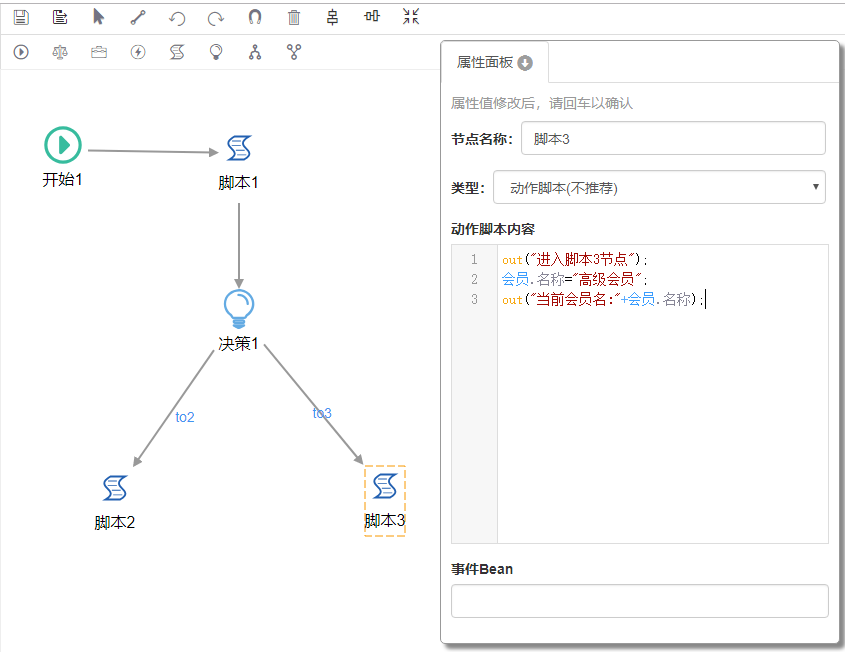Select the 脚本1 script node
The height and width of the screenshot is (652, 845).
tap(239, 148)
